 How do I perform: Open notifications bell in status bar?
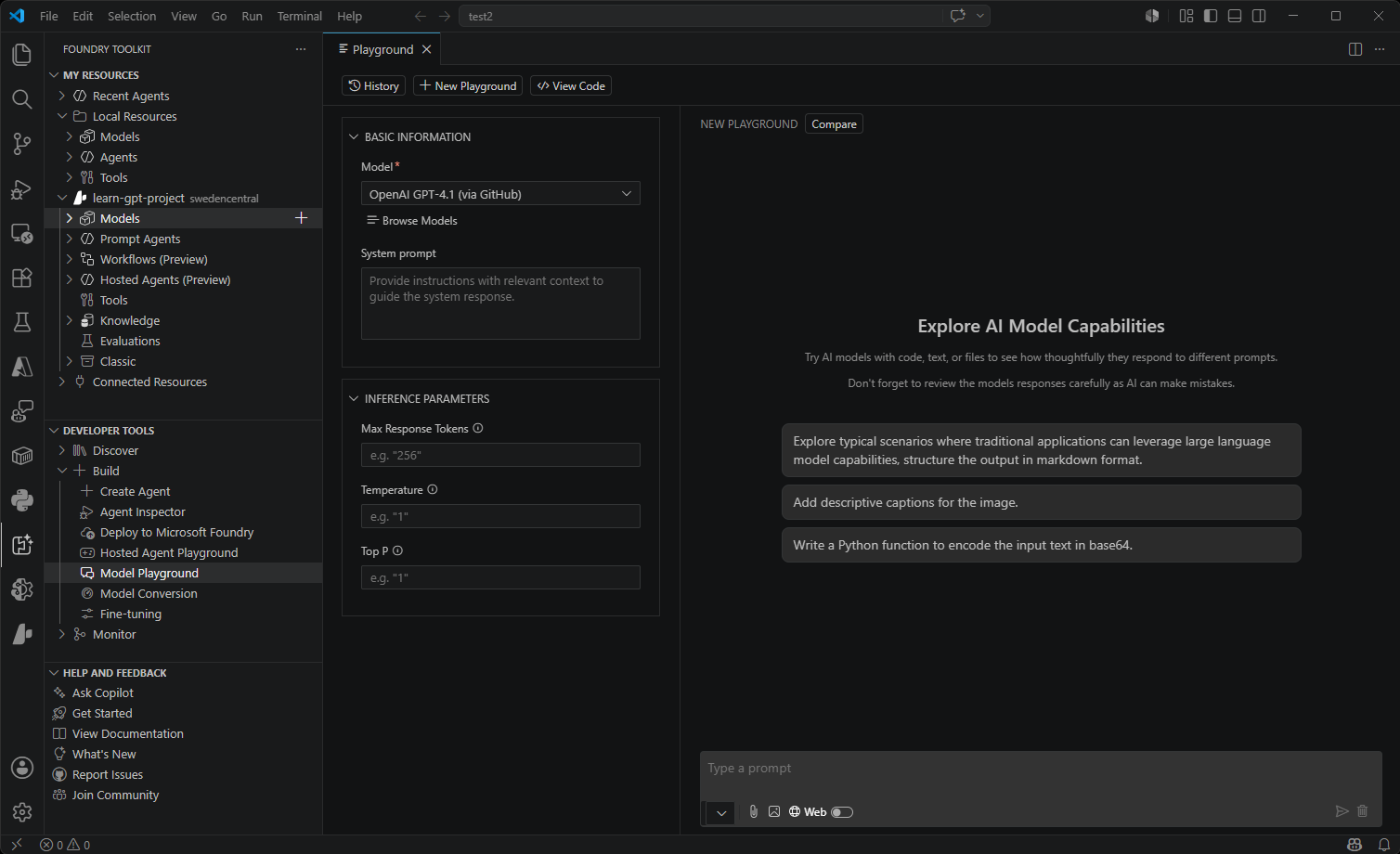1384,845
